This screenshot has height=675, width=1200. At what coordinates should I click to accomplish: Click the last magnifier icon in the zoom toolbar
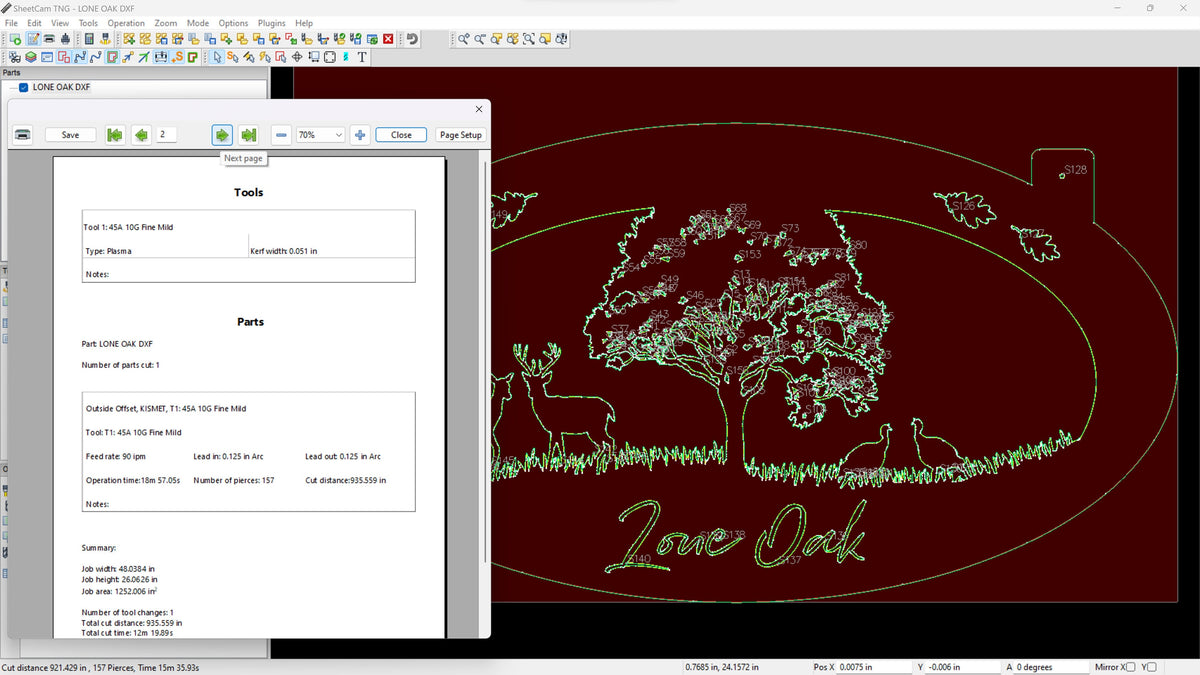tap(561, 39)
